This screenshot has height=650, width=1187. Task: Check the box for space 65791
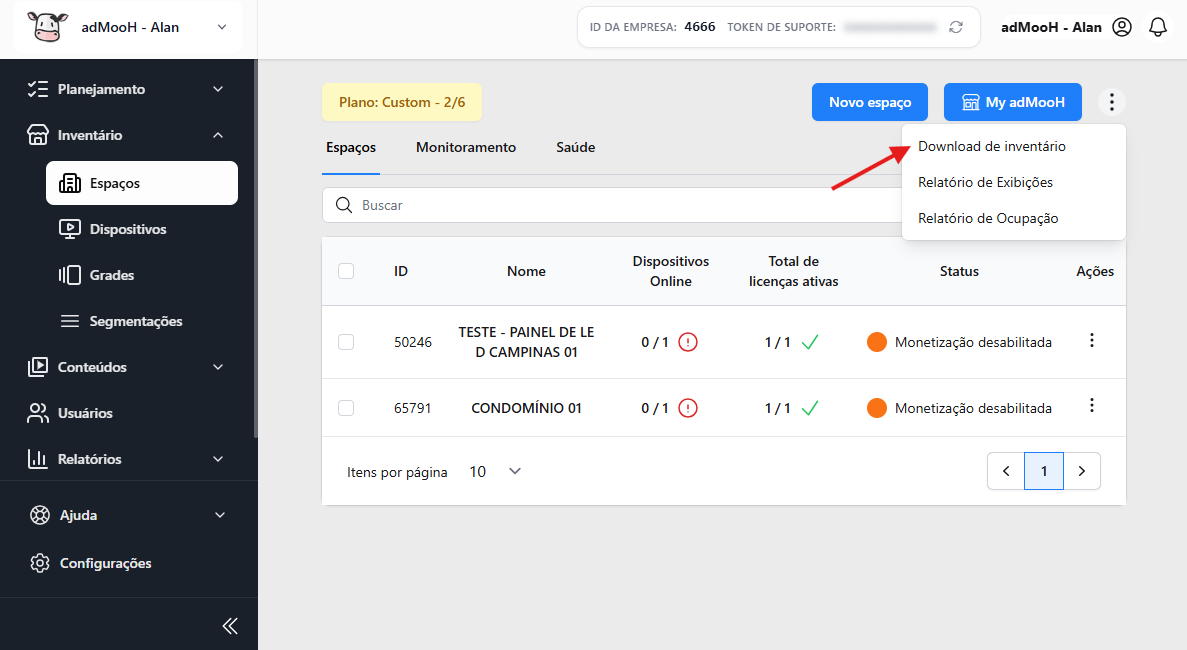point(346,408)
